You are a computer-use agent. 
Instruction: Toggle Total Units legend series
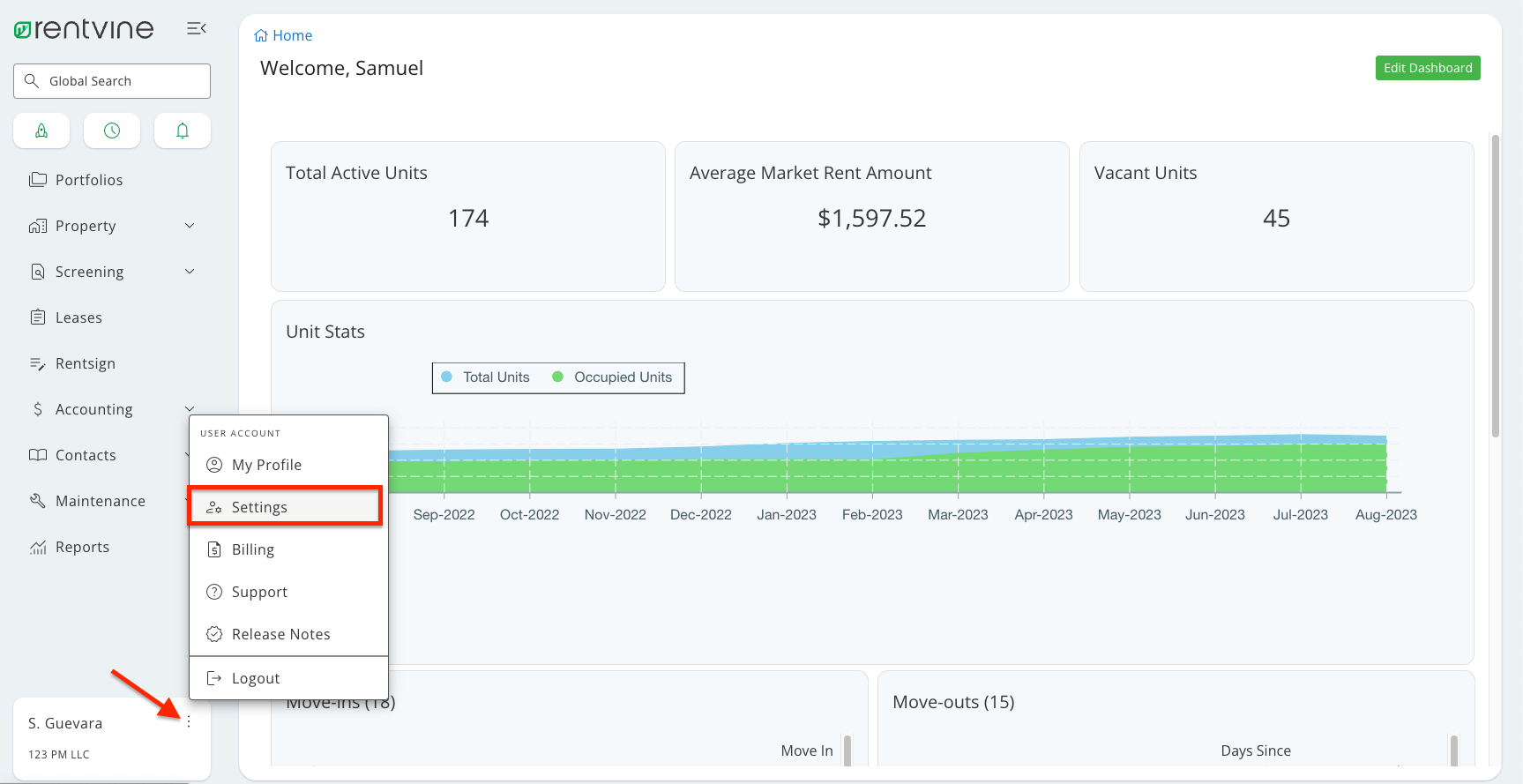point(486,377)
